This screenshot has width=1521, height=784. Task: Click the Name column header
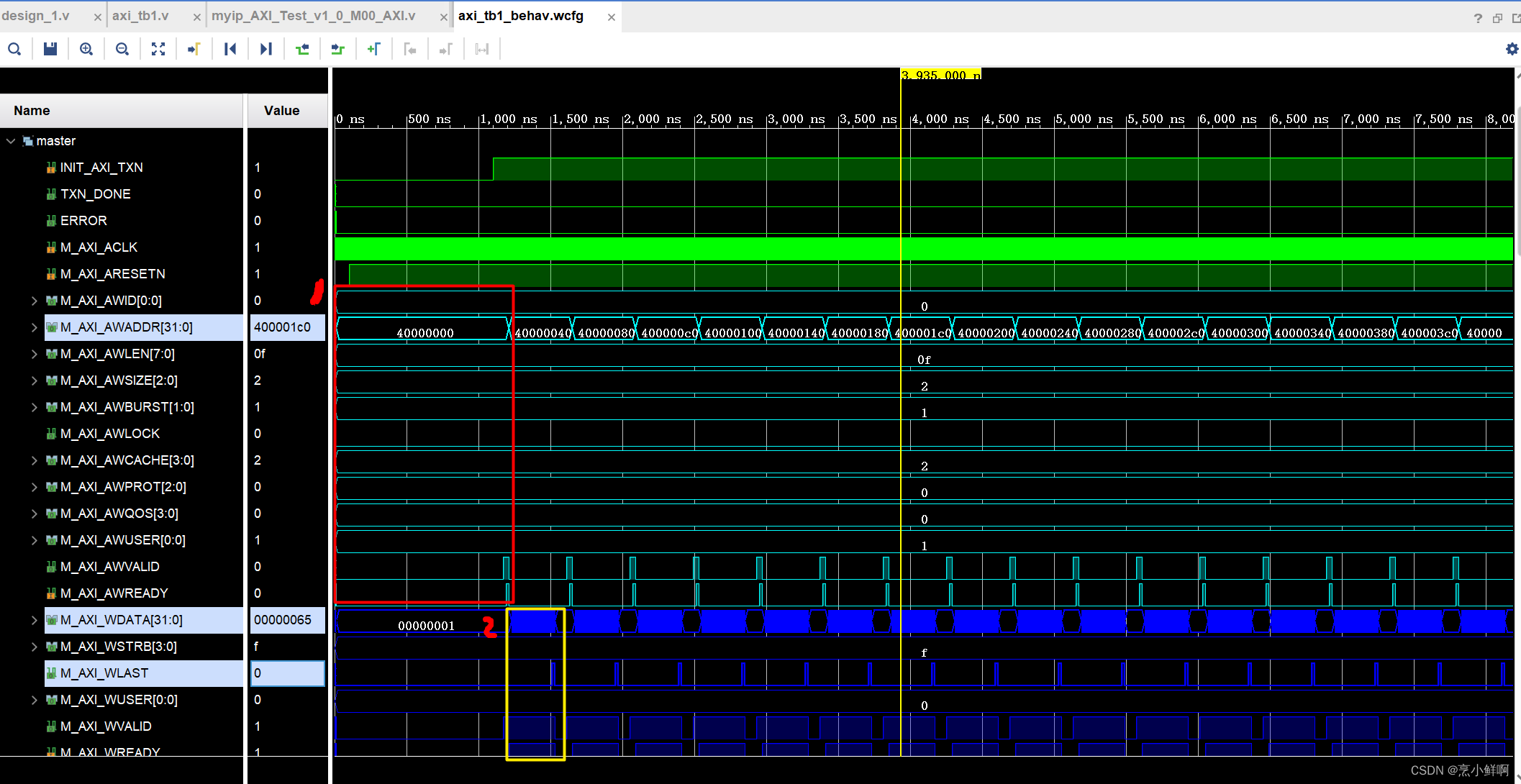point(122,111)
